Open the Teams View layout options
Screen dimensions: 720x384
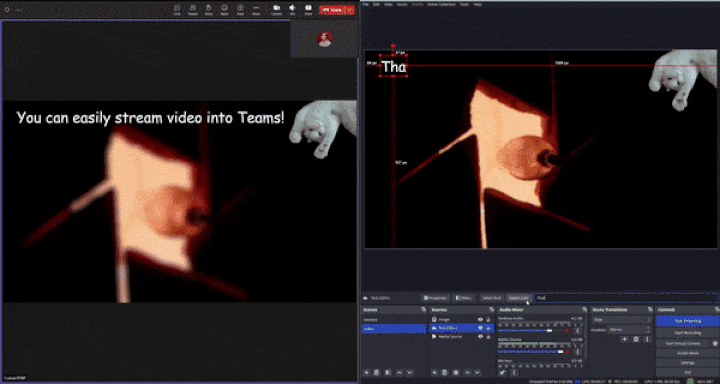pyautogui.click(x=240, y=9)
